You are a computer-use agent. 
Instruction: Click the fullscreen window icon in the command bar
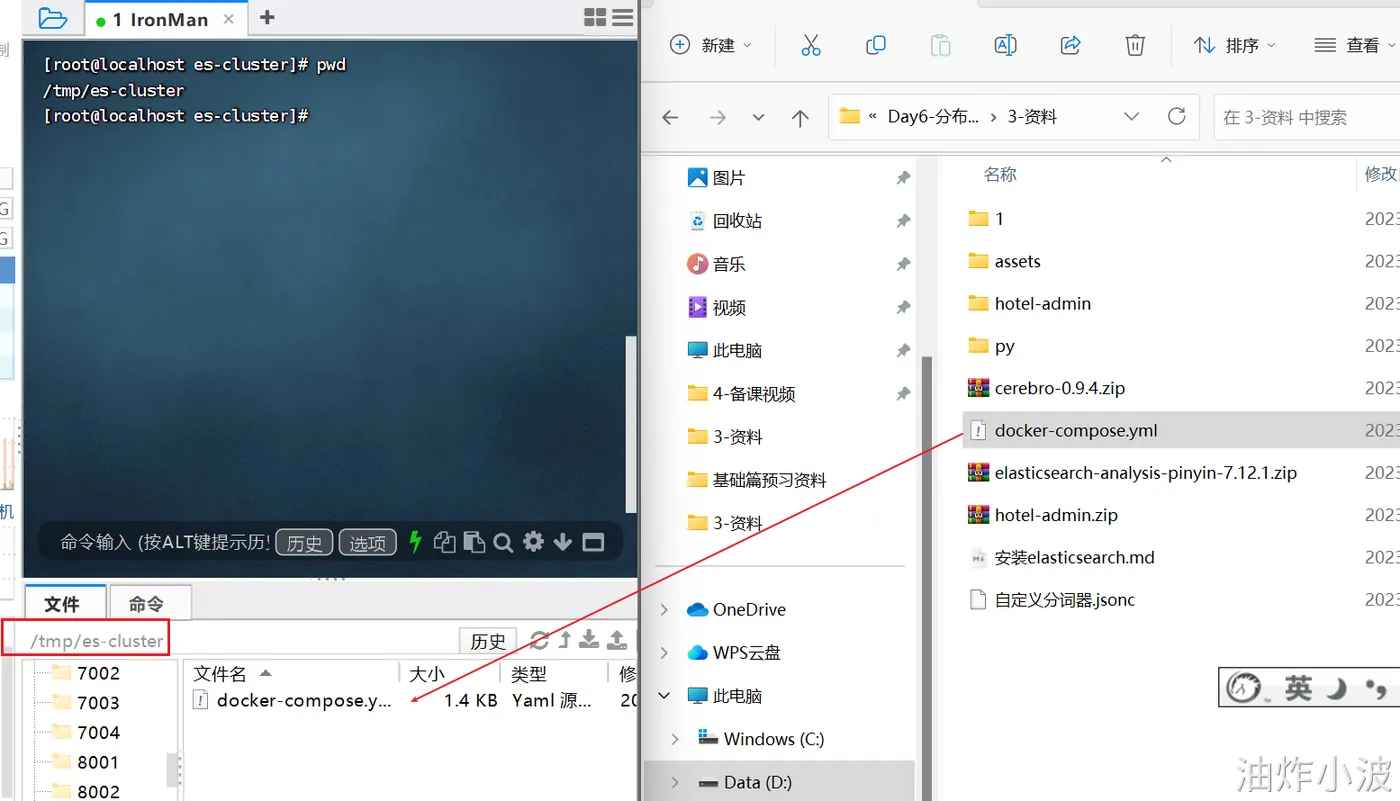pos(593,542)
